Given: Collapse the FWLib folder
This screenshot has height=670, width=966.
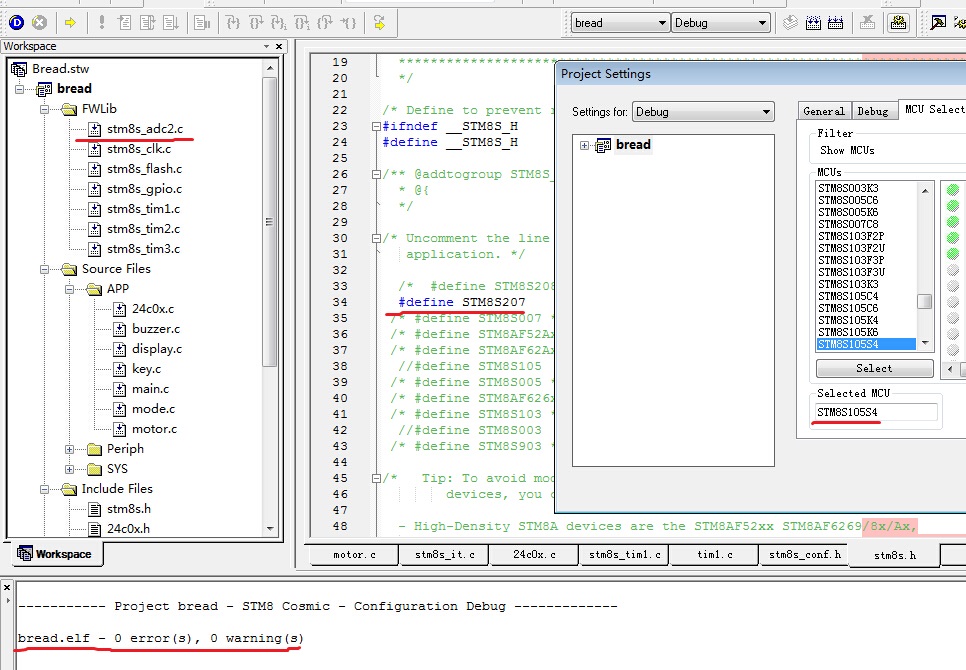Looking at the screenshot, I should [44, 109].
